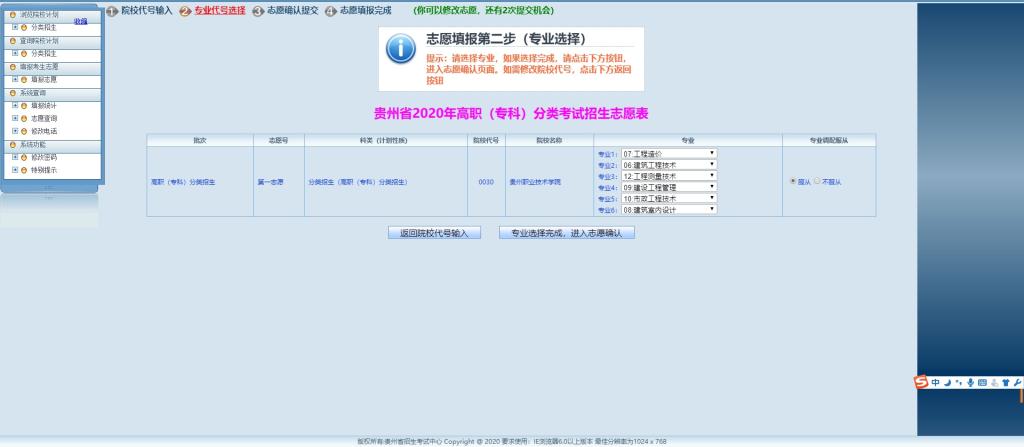Screen dimensions: 1024x447
Task: Click the Sogou input method logo
Action: coord(921,382)
